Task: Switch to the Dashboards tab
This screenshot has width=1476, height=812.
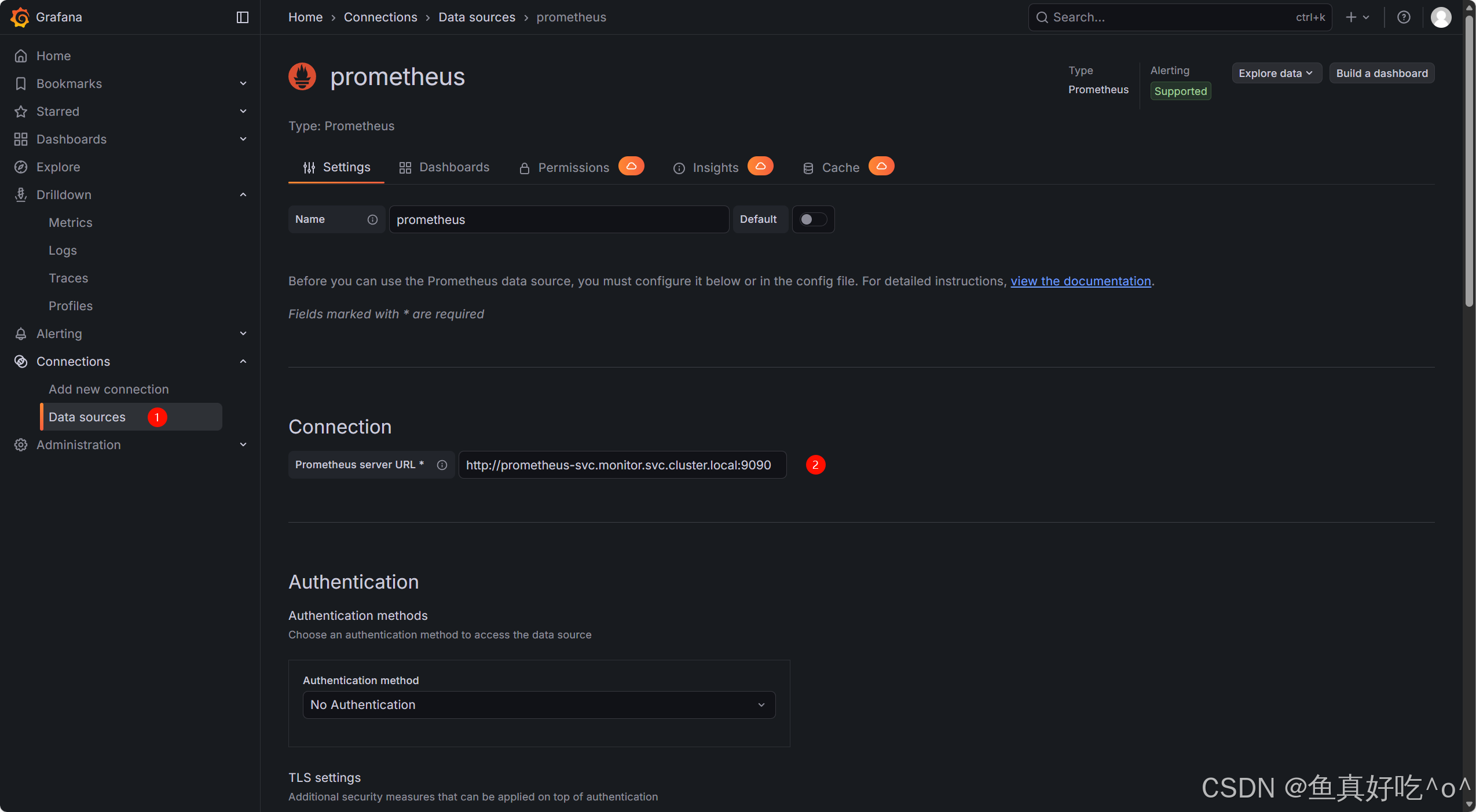Action: coord(444,167)
